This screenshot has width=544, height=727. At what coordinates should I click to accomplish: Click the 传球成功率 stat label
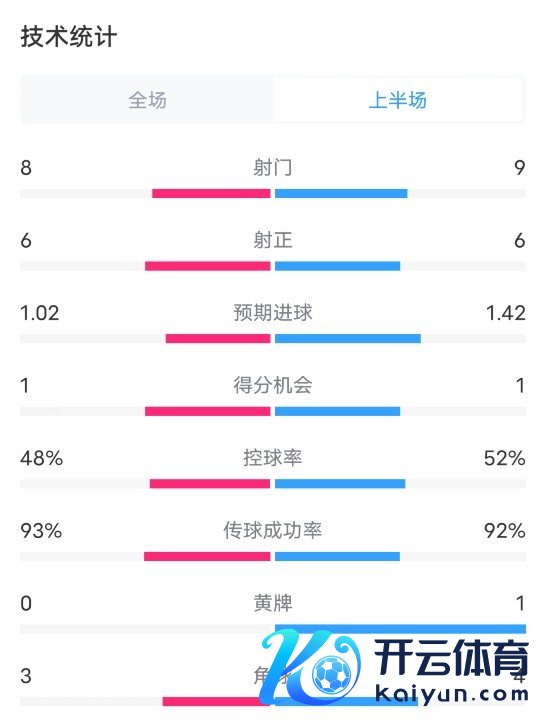point(273,530)
